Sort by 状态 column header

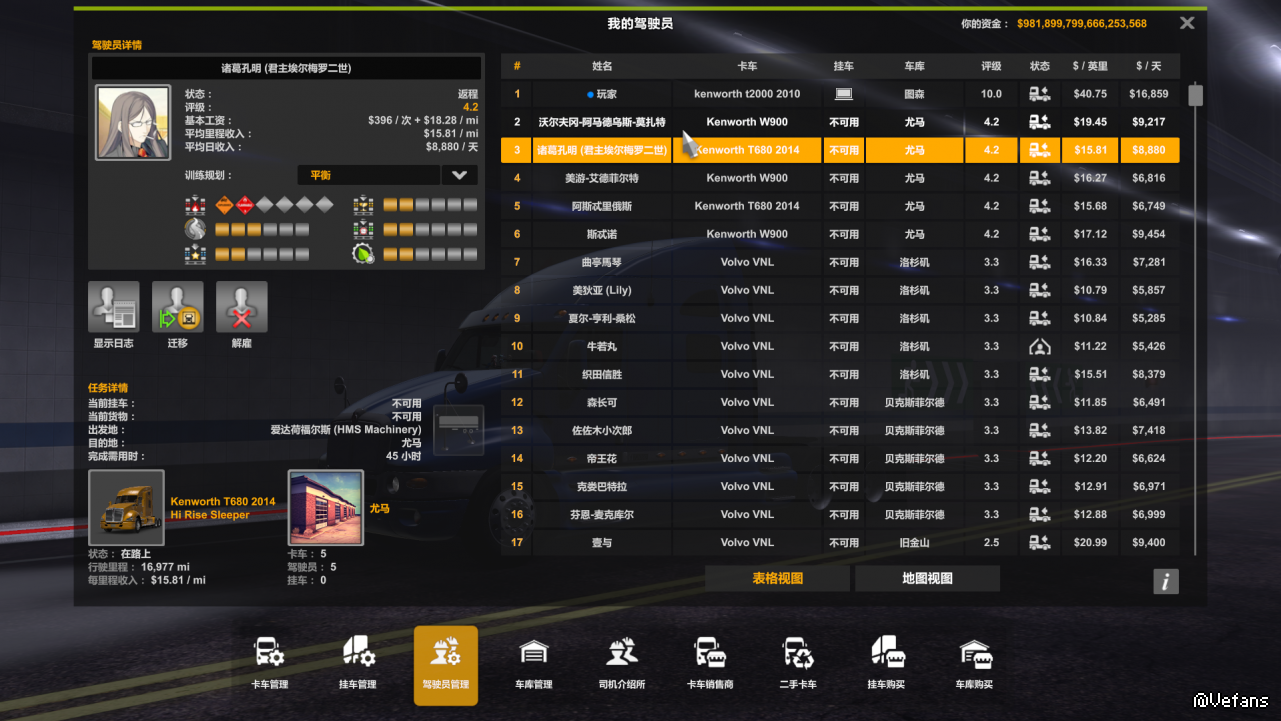click(x=1040, y=66)
